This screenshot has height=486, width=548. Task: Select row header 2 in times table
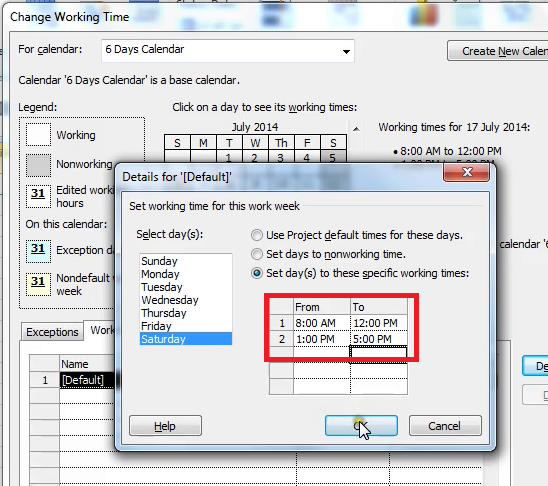(x=282, y=339)
